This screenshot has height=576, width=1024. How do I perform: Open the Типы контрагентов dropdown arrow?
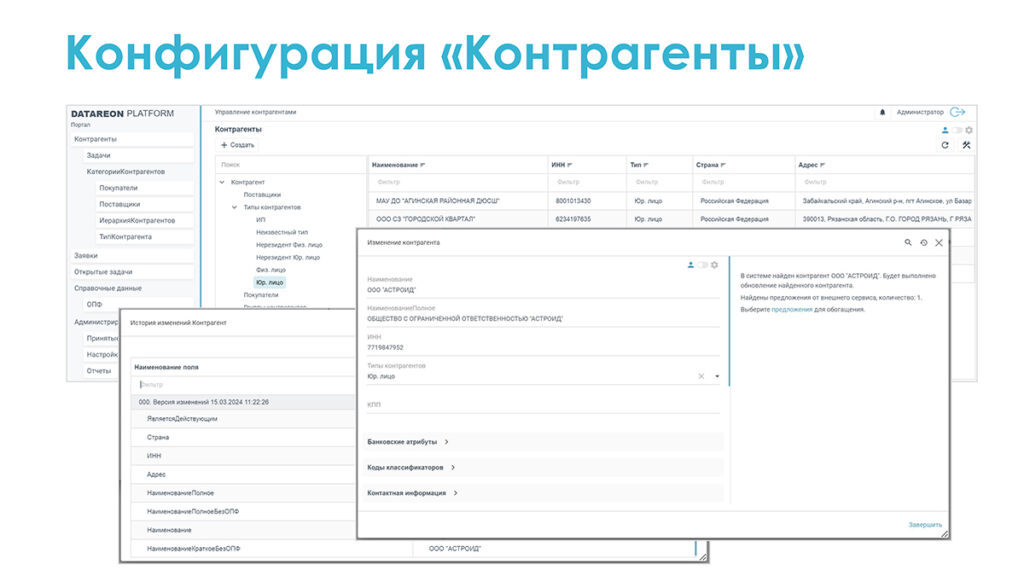tap(717, 376)
